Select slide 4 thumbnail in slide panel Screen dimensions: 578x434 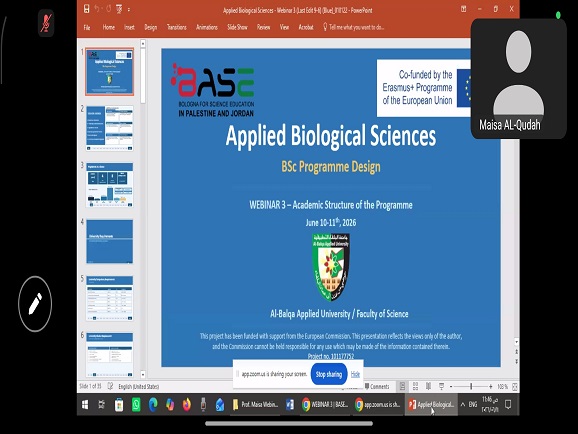pyautogui.click(x=109, y=242)
